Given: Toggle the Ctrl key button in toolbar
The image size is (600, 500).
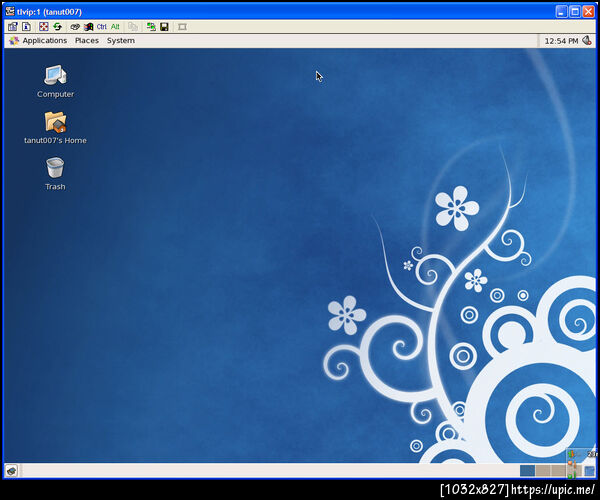Looking at the screenshot, I should tap(102, 27).
